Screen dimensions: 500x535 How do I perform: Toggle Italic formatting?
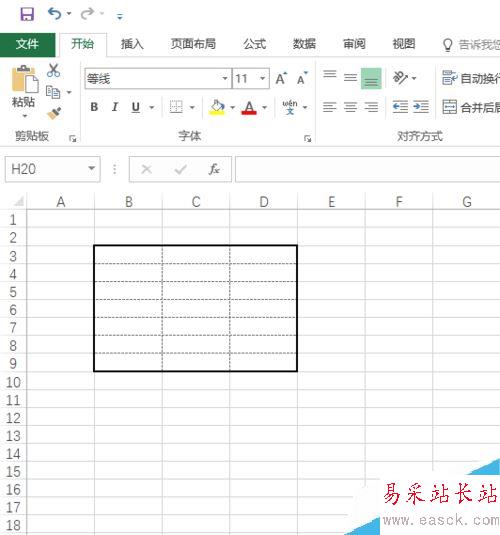[115, 107]
